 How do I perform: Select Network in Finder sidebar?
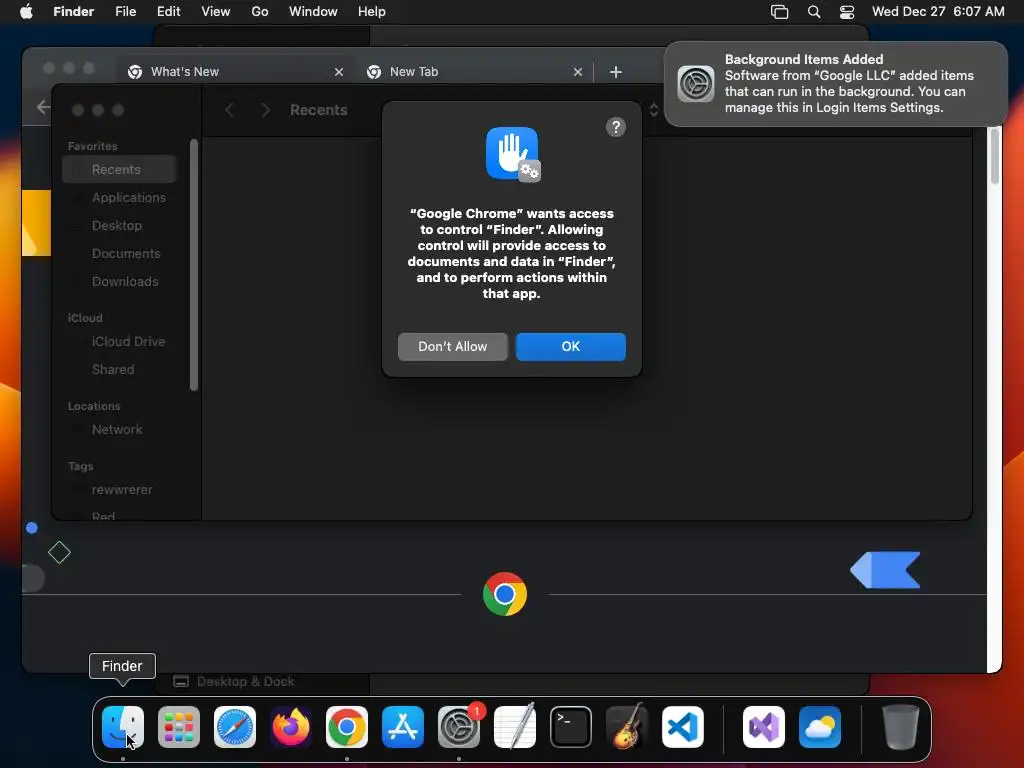click(x=120, y=430)
